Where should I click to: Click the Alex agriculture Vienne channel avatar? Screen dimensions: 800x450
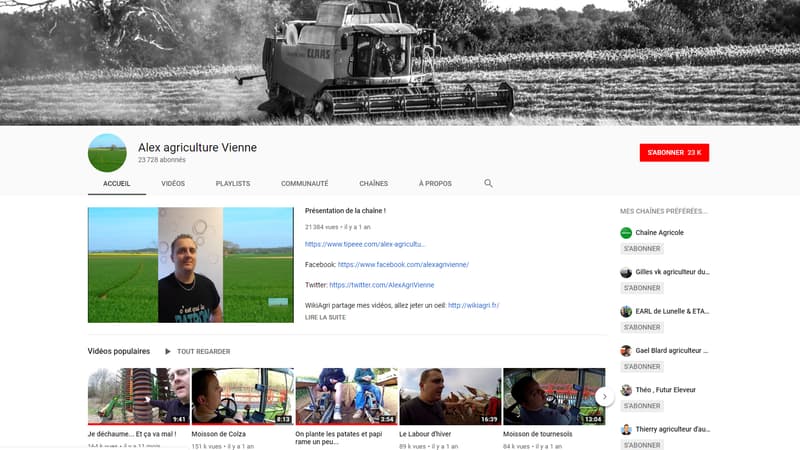pos(107,153)
